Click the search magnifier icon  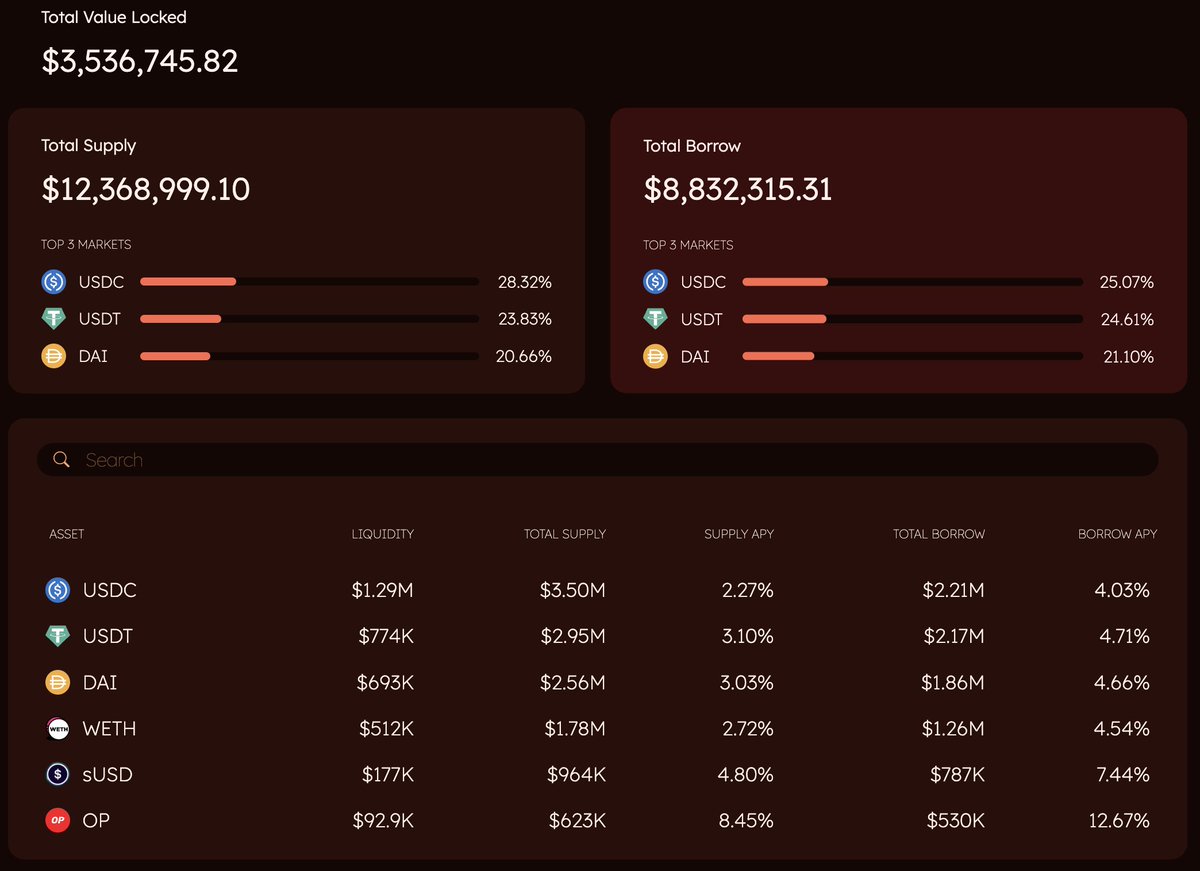(61, 459)
